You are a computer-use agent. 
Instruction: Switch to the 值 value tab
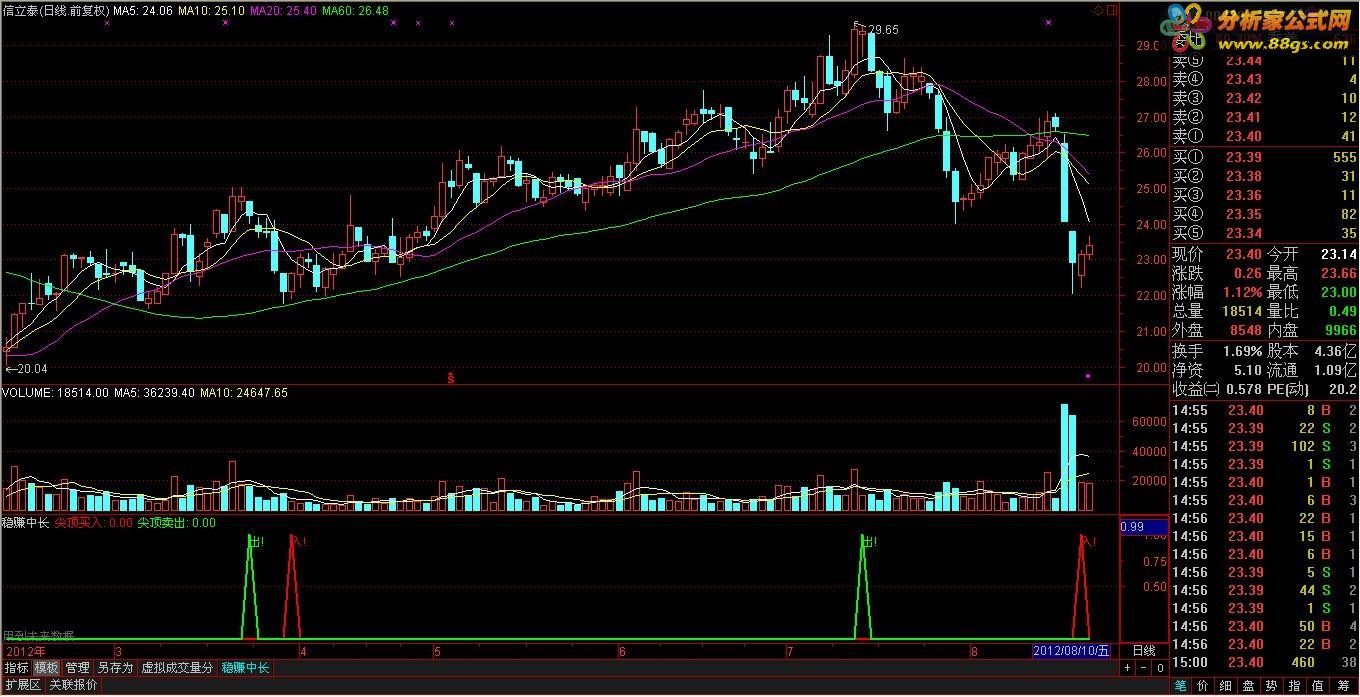point(1318,686)
